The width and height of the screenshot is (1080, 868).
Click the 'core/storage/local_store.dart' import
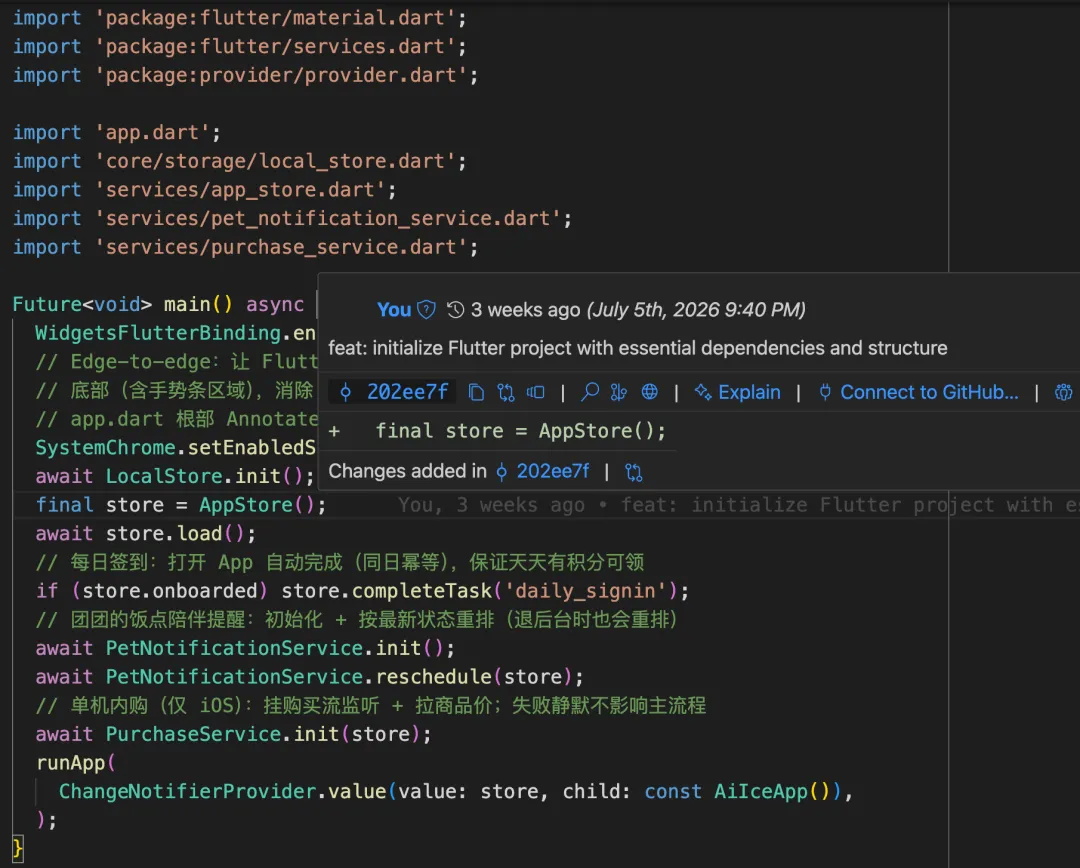(240, 161)
